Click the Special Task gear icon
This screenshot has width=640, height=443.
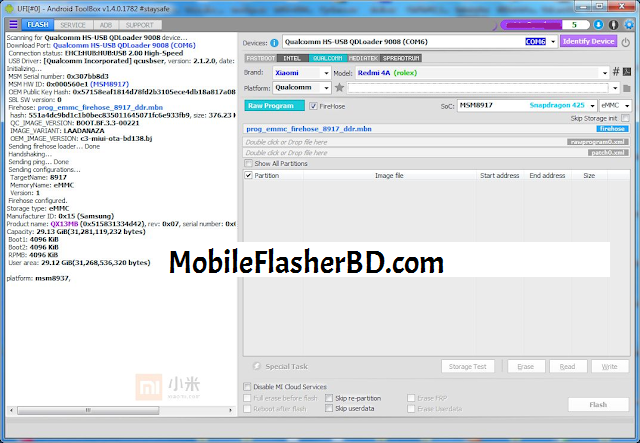(x=256, y=366)
